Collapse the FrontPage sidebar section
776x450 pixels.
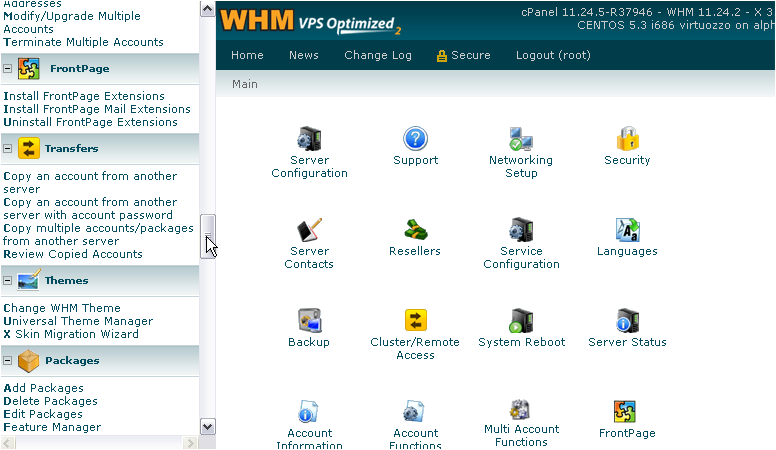[7, 68]
